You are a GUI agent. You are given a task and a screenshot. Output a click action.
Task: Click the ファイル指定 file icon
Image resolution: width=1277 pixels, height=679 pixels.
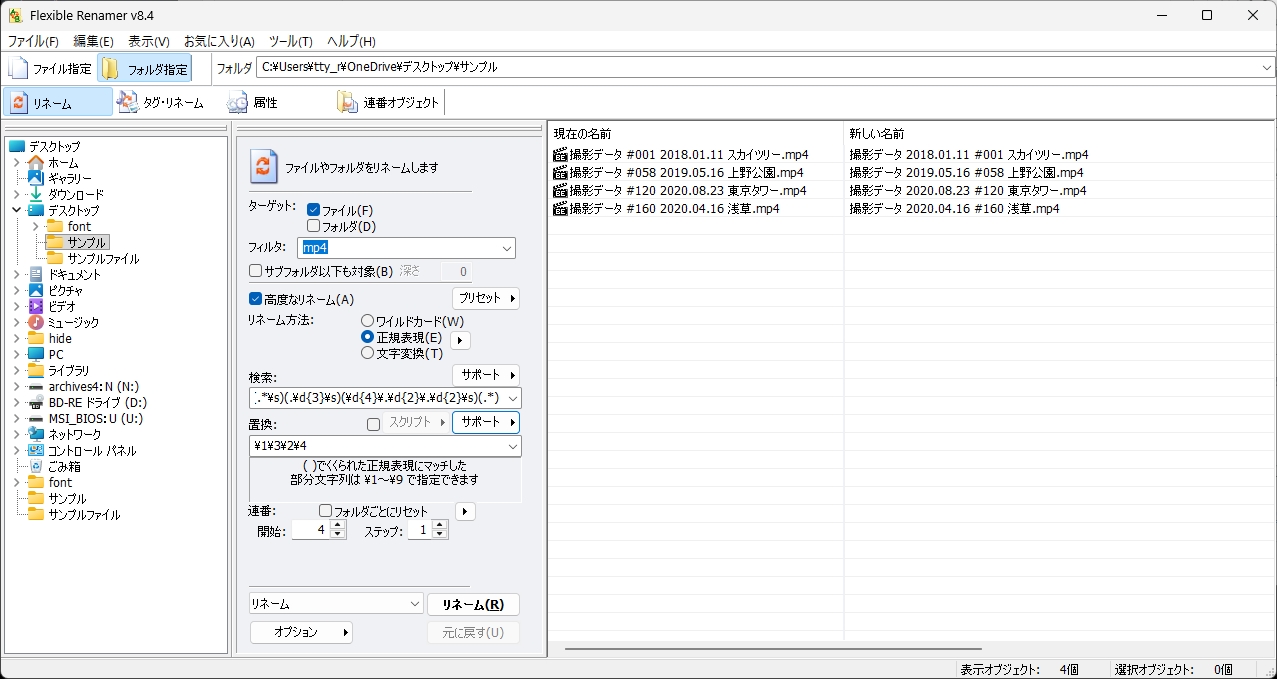(x=19, y=69)
